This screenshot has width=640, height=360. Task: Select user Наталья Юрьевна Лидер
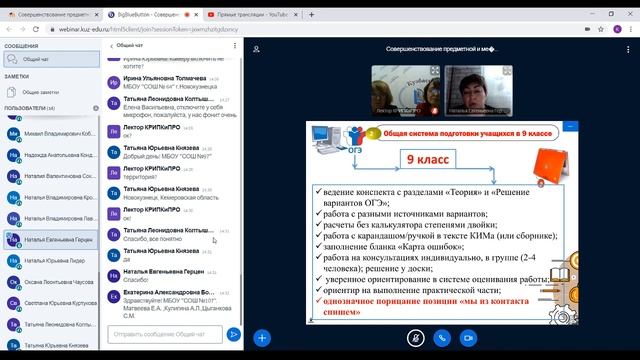coord(51,261)
